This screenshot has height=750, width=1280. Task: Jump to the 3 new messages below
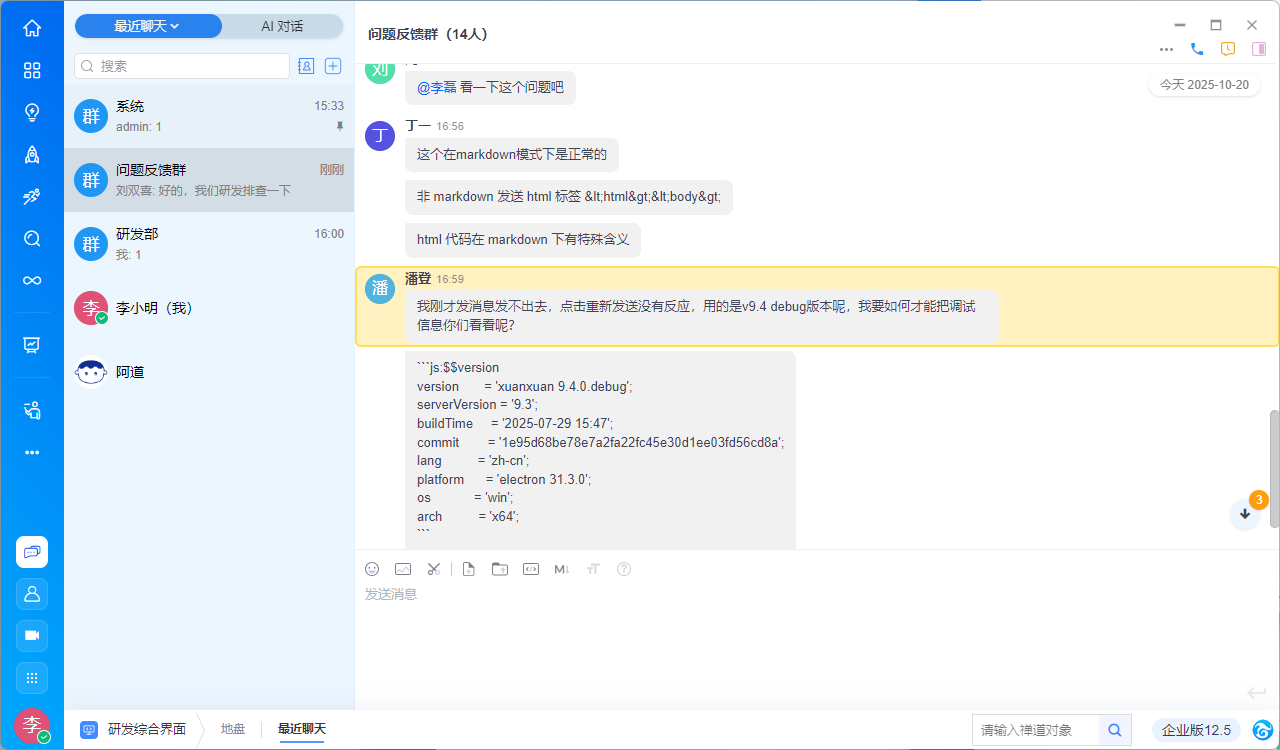pos(1245,513)
